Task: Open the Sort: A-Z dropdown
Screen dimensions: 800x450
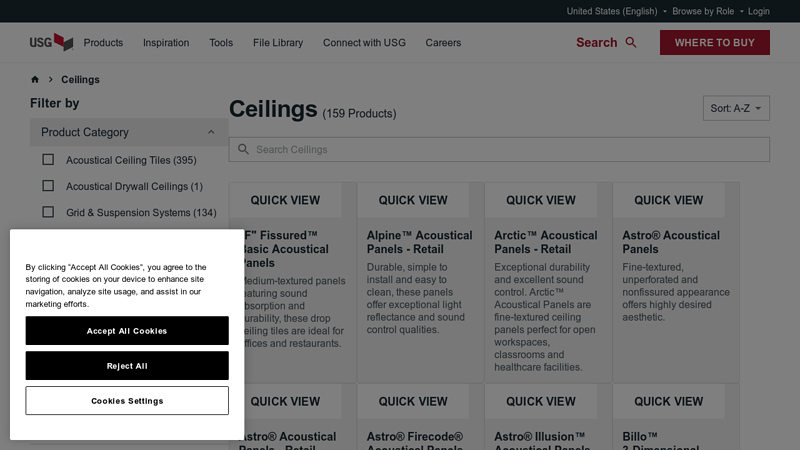Action: (x=736, y=108)
